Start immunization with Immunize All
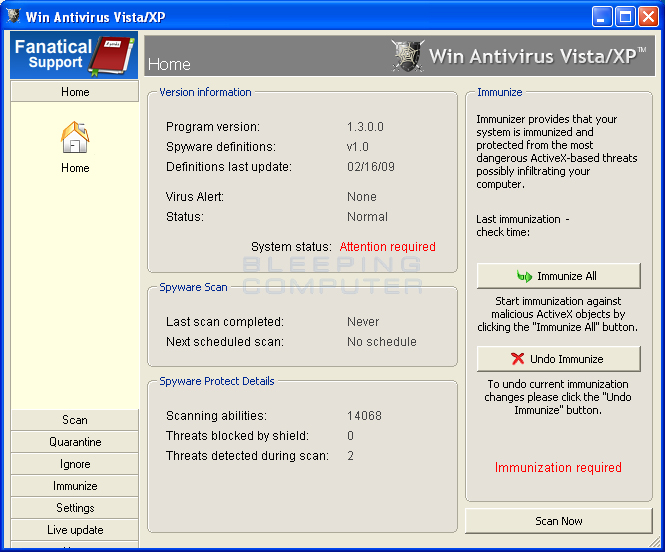Viewport: 665px width, 552px height. pos(559,276)
